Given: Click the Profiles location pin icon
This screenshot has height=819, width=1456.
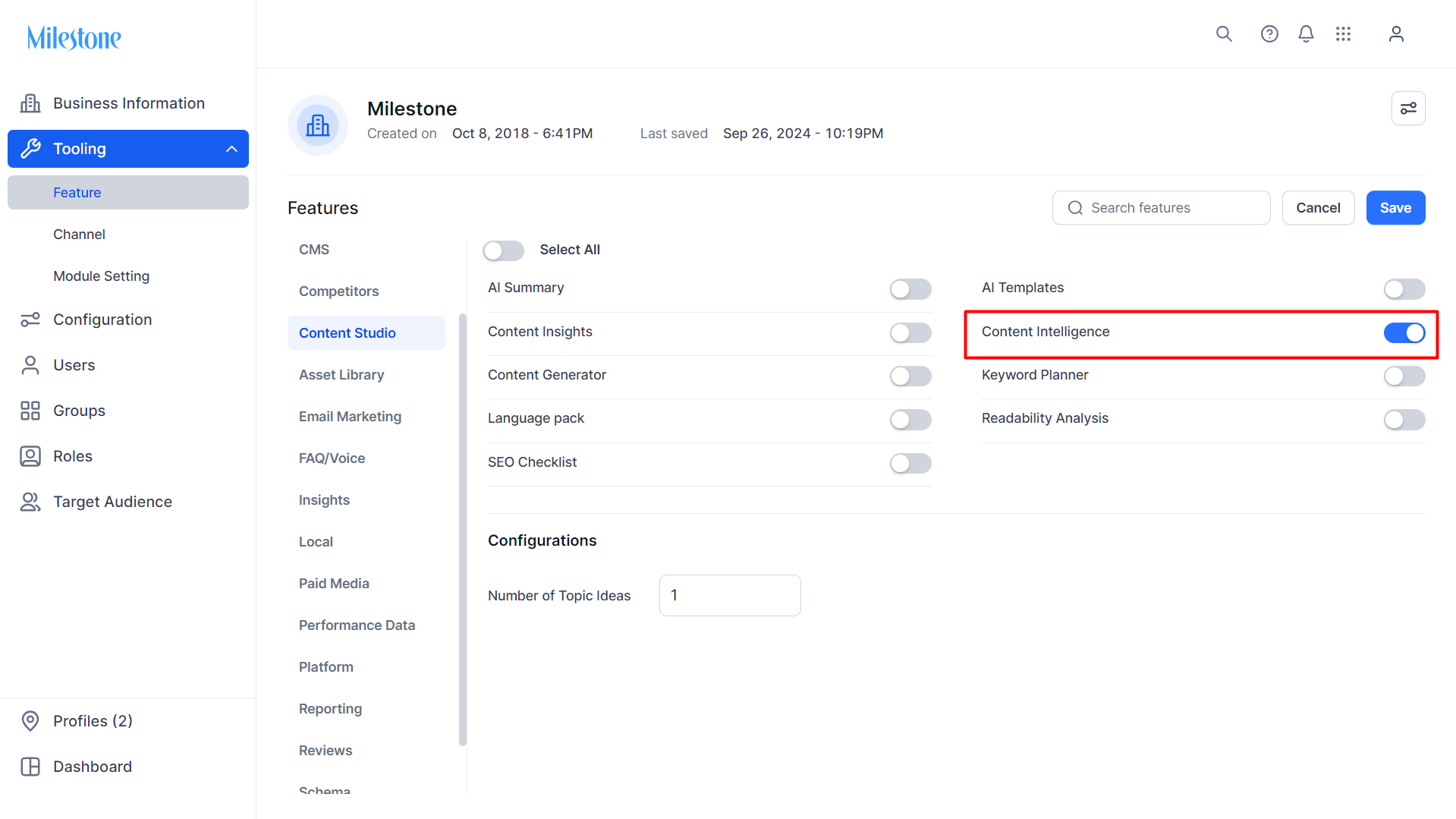Looking at the screenshot, I should pyautogui.click(x=30, y=721).
